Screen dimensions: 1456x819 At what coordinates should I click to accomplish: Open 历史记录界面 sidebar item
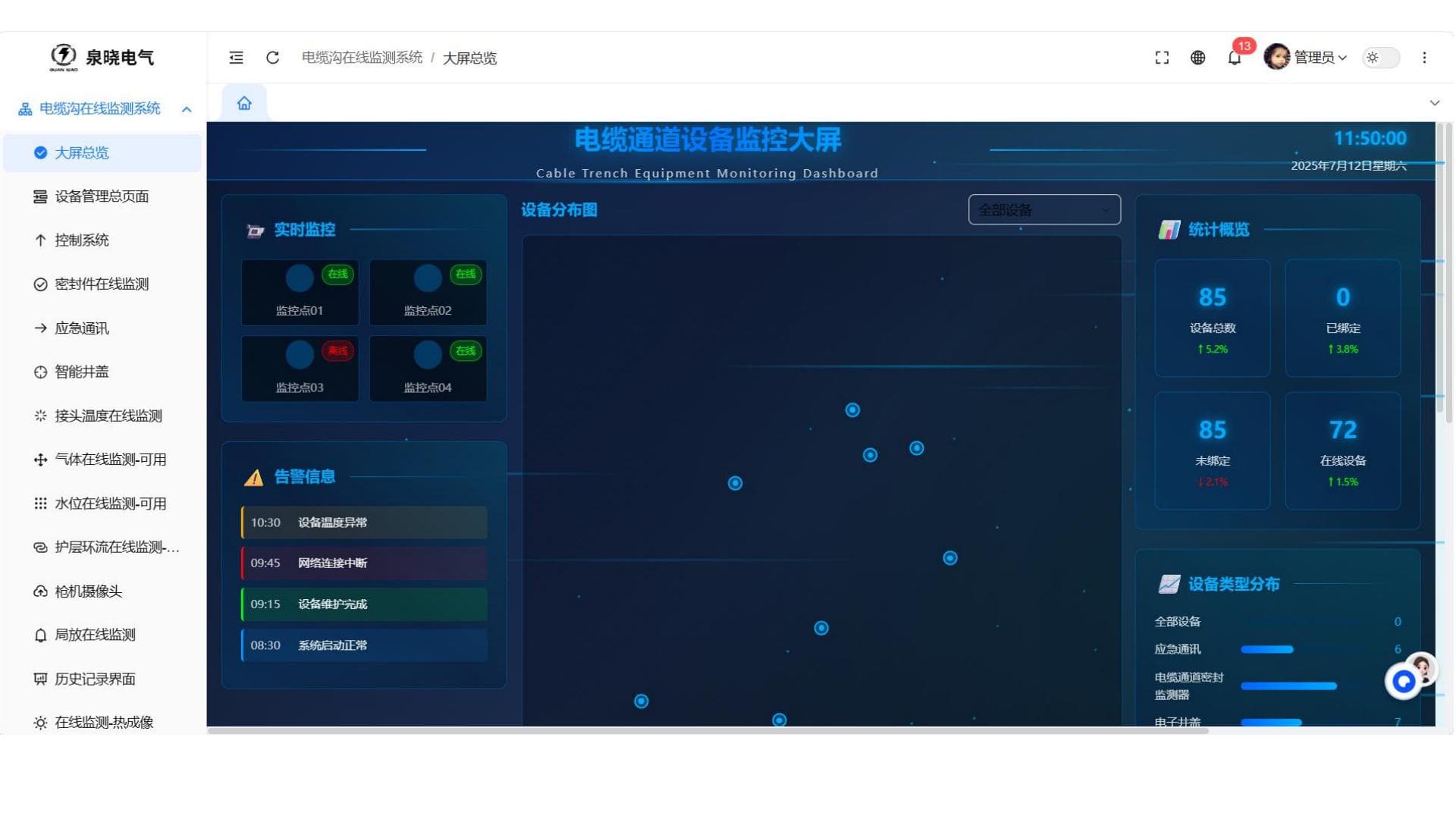(103, 679)
